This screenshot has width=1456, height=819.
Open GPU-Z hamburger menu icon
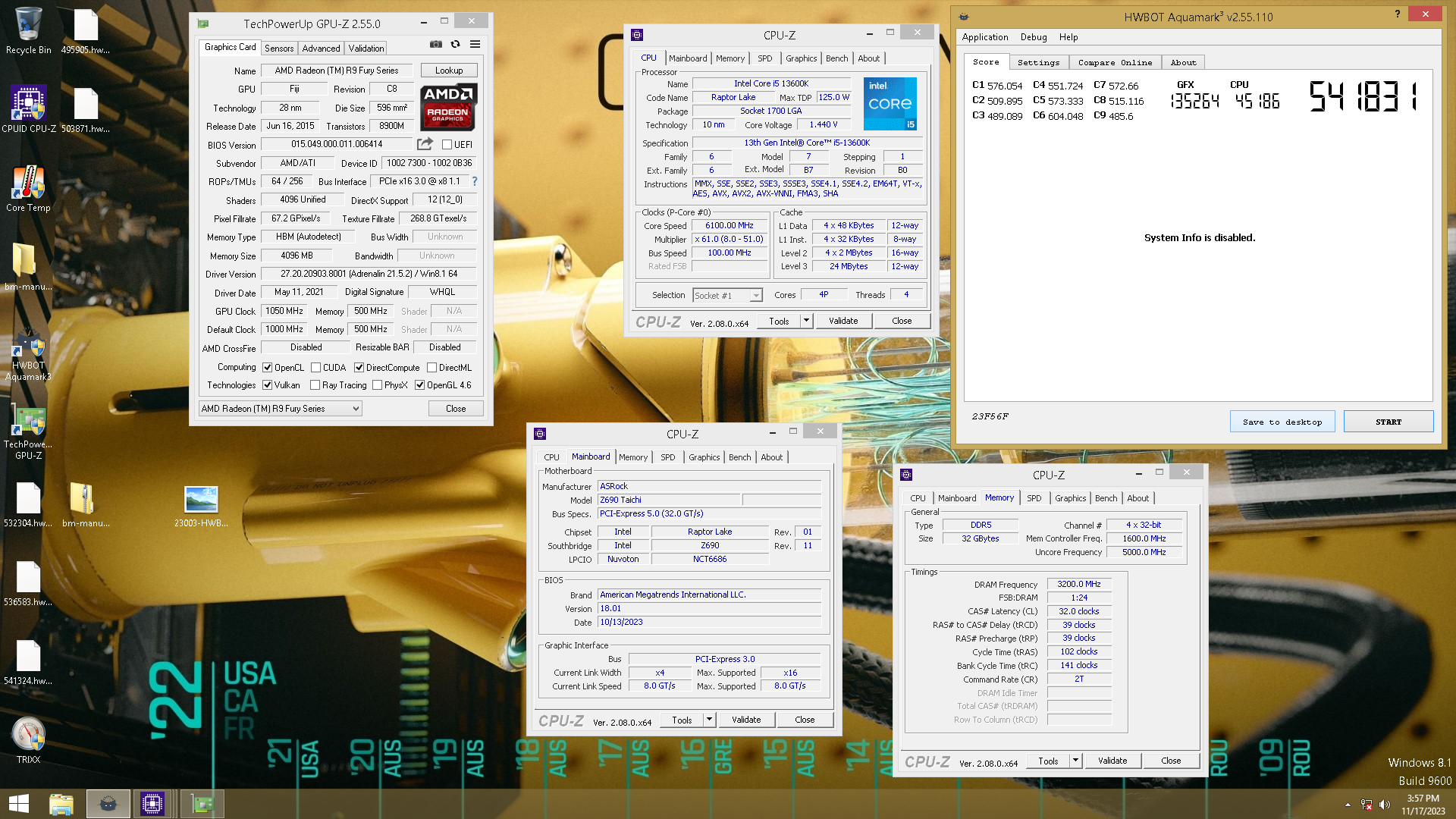click(x=475, y=44)
